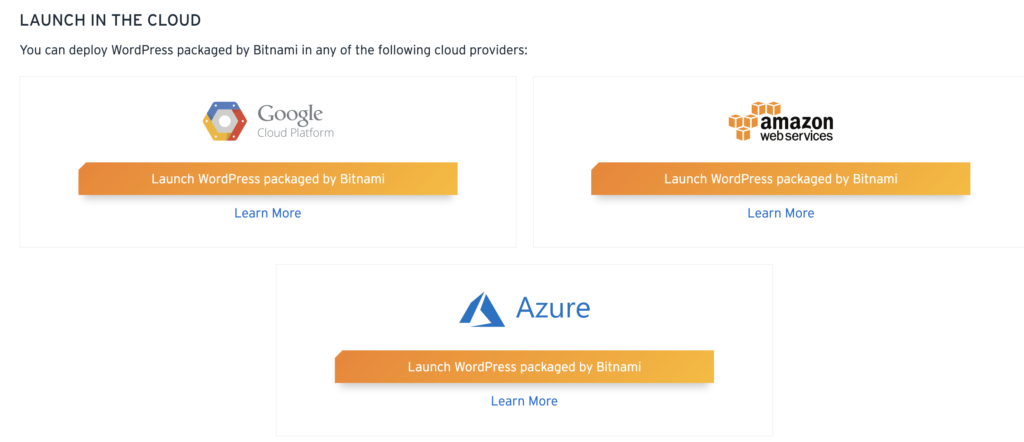Screen dimensions: 1024x442
Task: Click the Cloud Platform subtitle under Google
Action: 295,133
